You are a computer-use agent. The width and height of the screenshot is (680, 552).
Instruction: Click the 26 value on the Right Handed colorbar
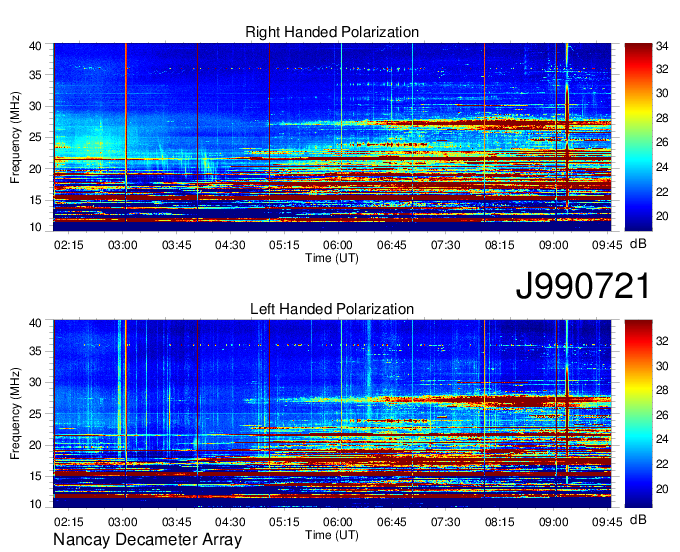662,142
